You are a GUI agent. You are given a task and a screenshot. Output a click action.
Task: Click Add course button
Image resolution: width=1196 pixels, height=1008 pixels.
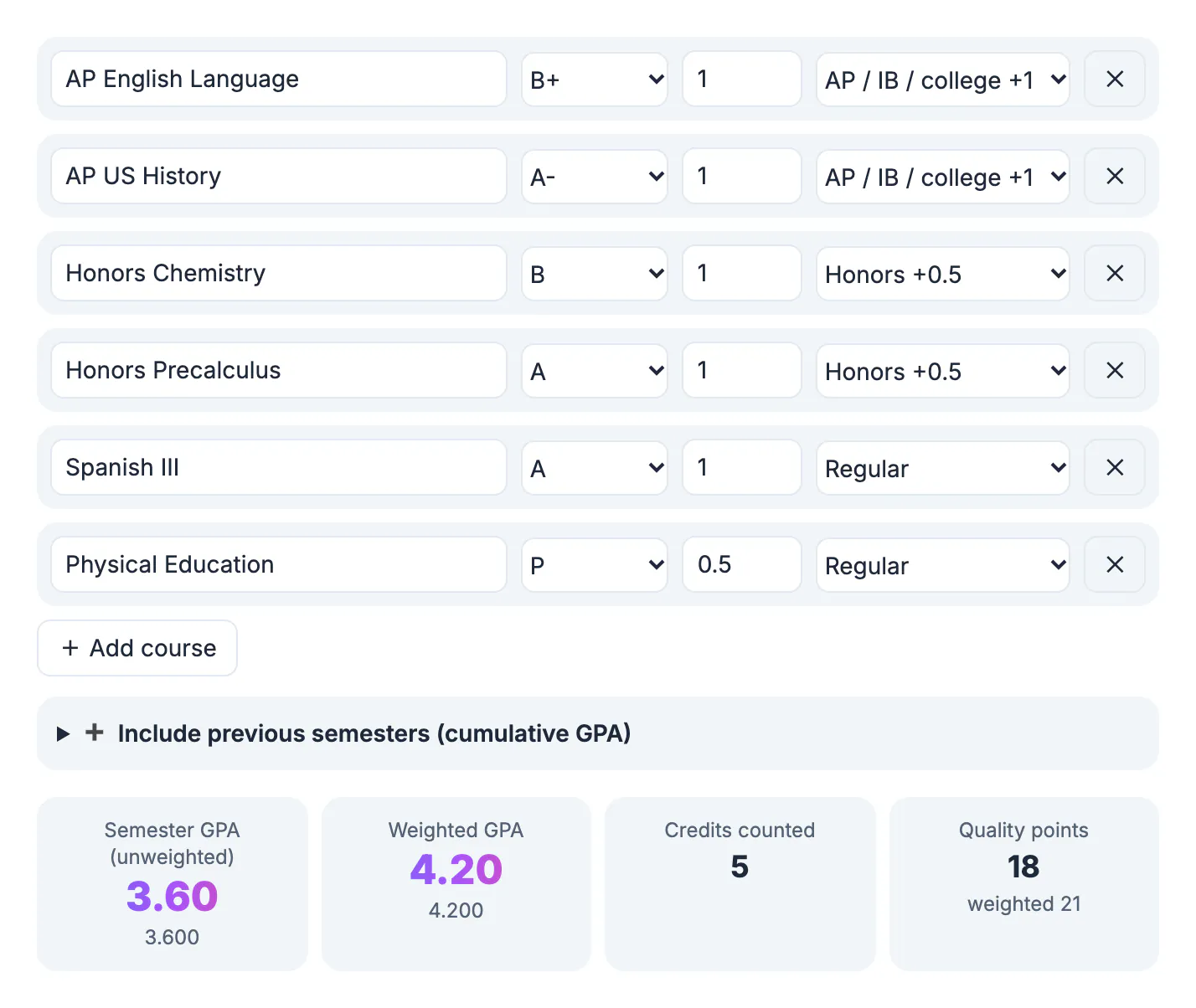pos(137,648)
